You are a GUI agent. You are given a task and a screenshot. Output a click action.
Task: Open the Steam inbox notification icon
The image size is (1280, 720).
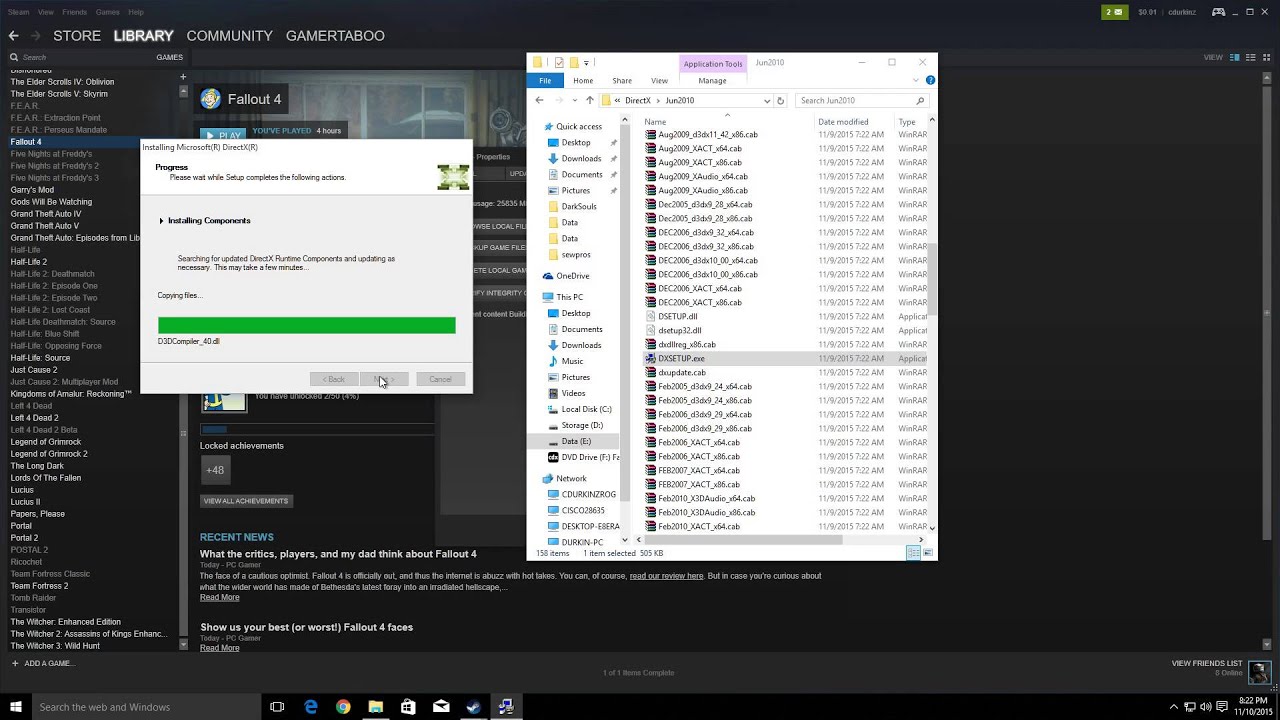[1114, 12]
